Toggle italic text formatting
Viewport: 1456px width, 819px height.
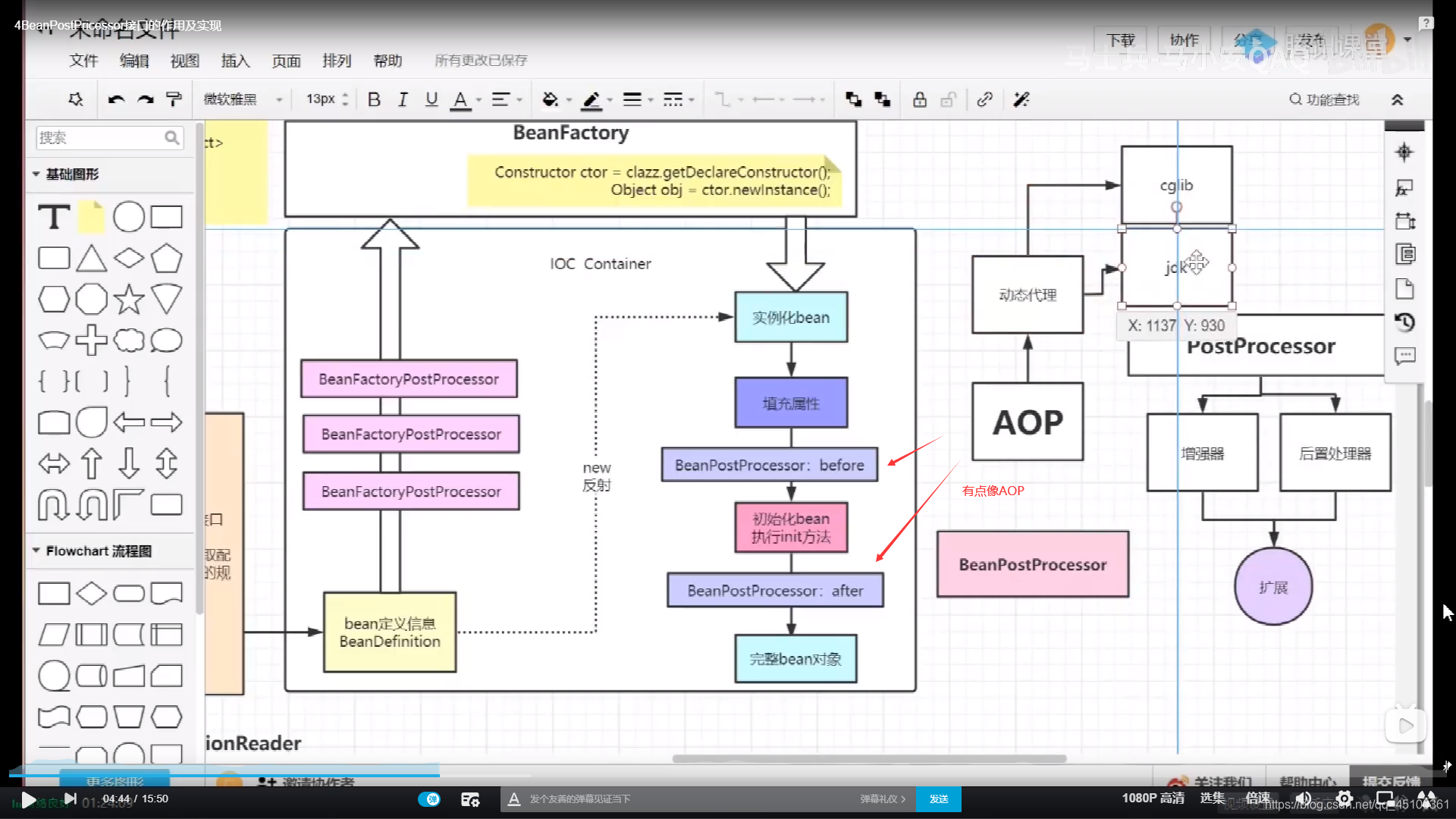403,99
